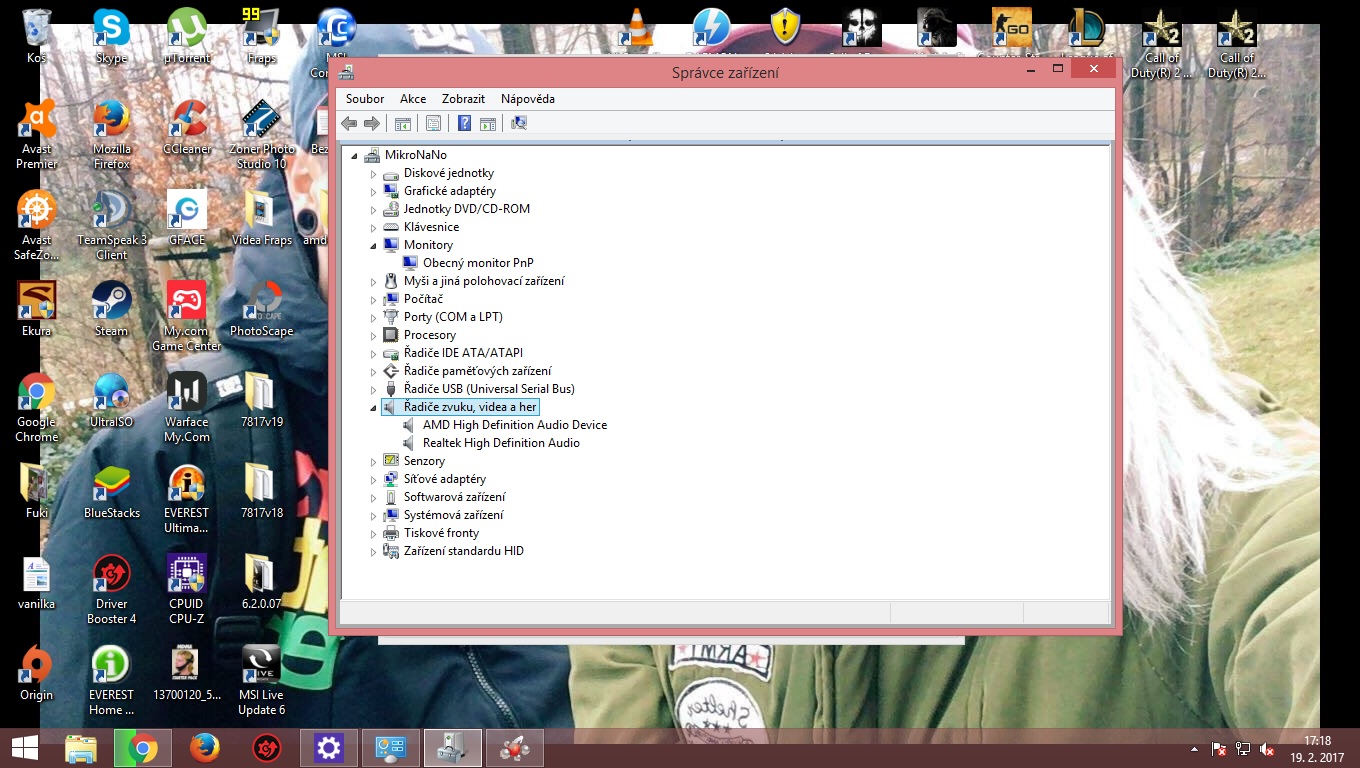Click the muted volume tray icon

click(x=1267, y=748)
